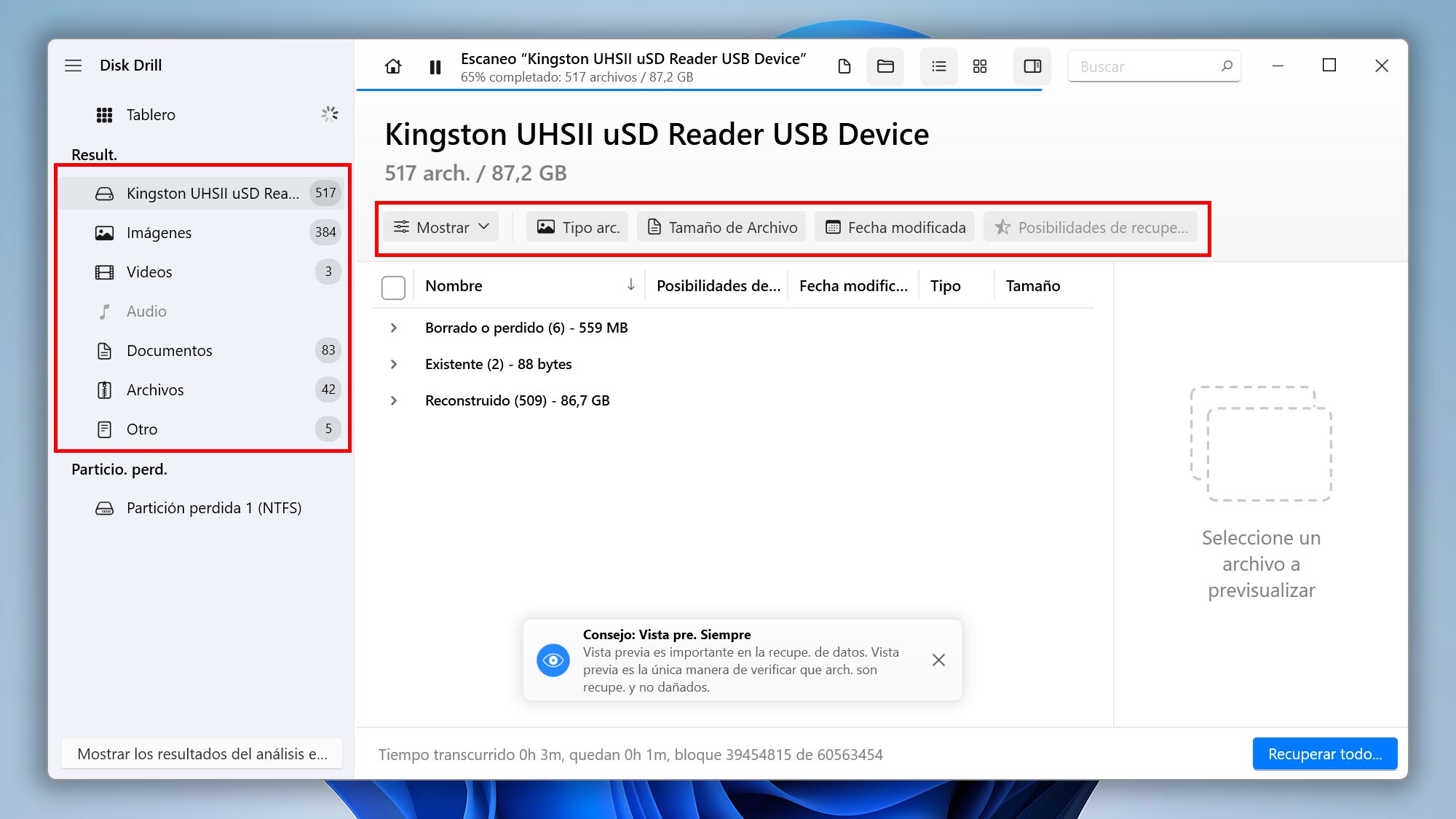Click the scan progress bar under title
The image size is (1456, 819).
point(699,90)
